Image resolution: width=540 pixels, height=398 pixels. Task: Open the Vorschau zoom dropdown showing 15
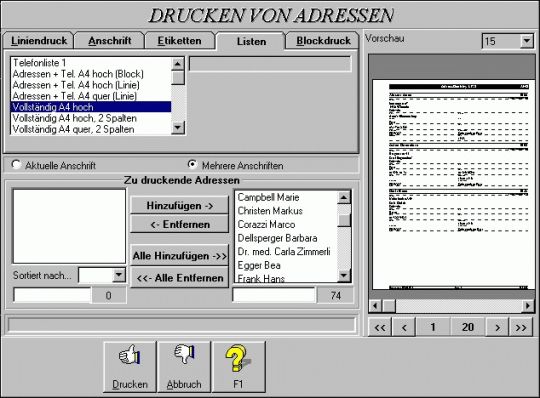(526, 41)
